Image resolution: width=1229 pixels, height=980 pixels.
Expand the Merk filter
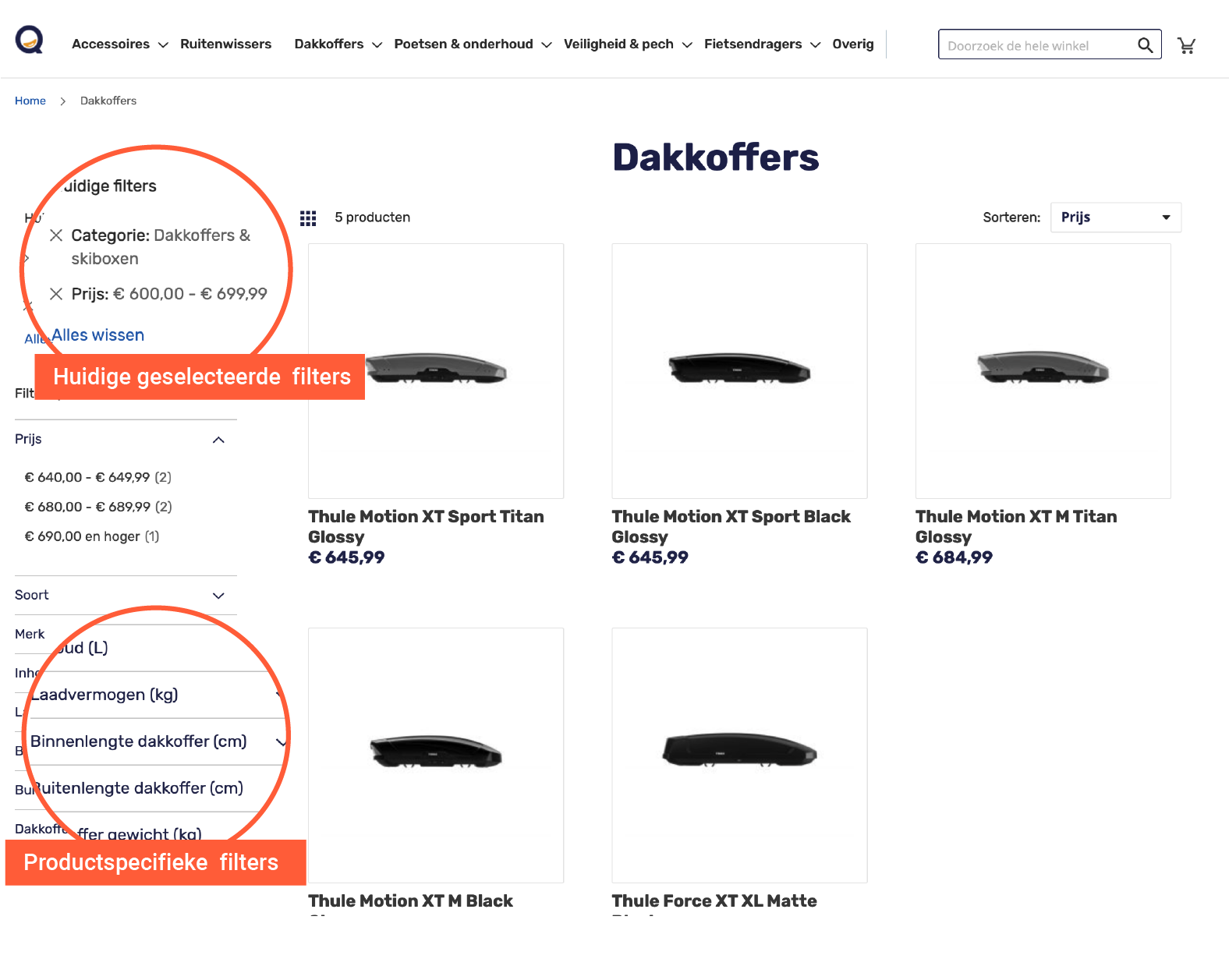pyautogui.click(x=30, y=634)
